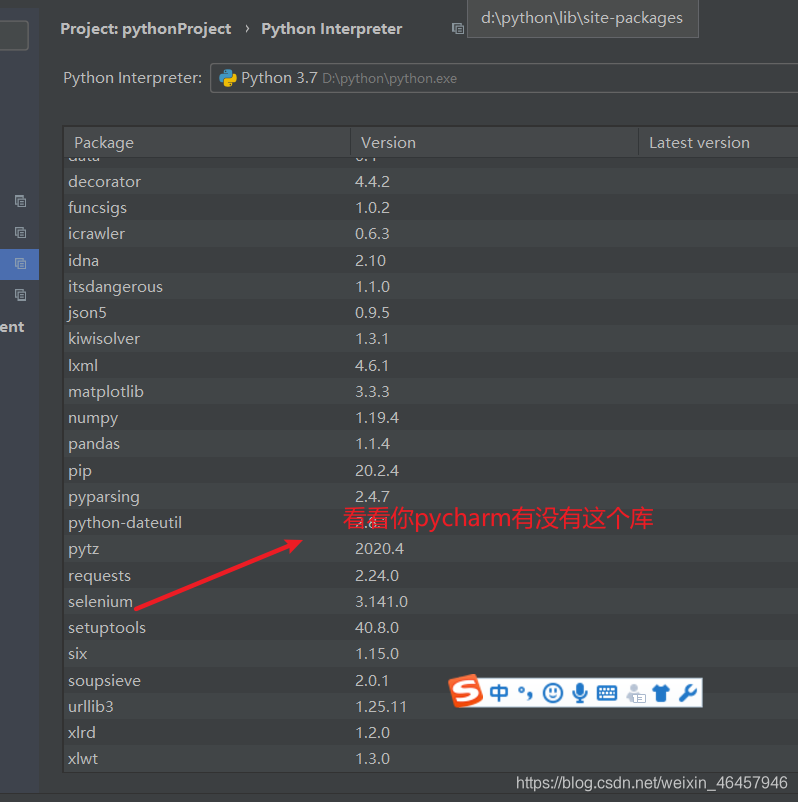
Task: Toggle punctuation mode in Sogou toolbar
Action: pyautogui.click(x=525, y=693)
